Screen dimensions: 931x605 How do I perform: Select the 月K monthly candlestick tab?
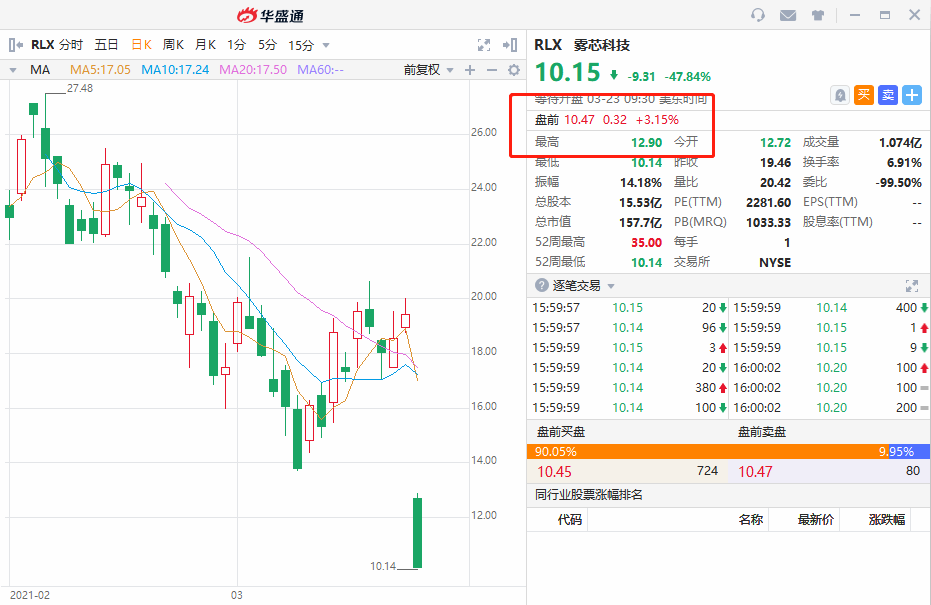point(205,45)
